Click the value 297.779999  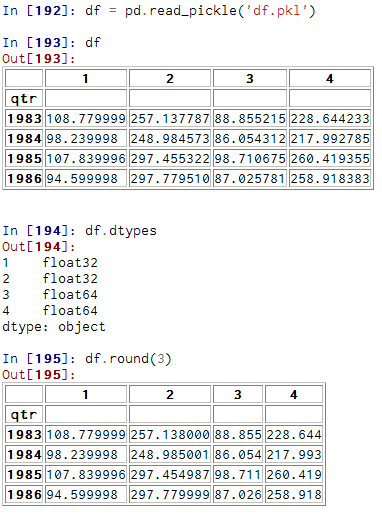click(170, 495)
